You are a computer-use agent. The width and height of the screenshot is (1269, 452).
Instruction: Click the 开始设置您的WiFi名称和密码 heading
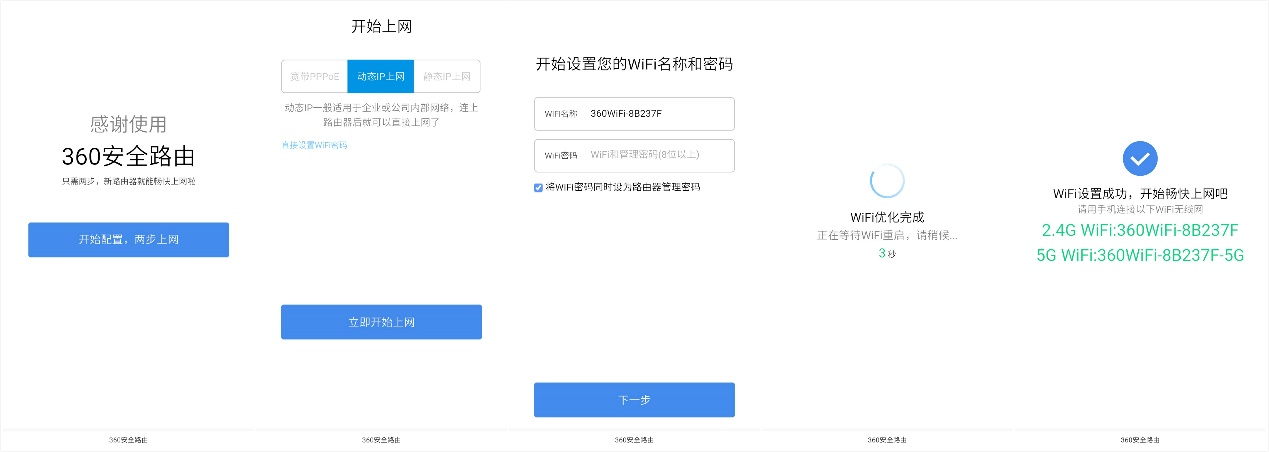pyautogui.click(x=634, y=65)
